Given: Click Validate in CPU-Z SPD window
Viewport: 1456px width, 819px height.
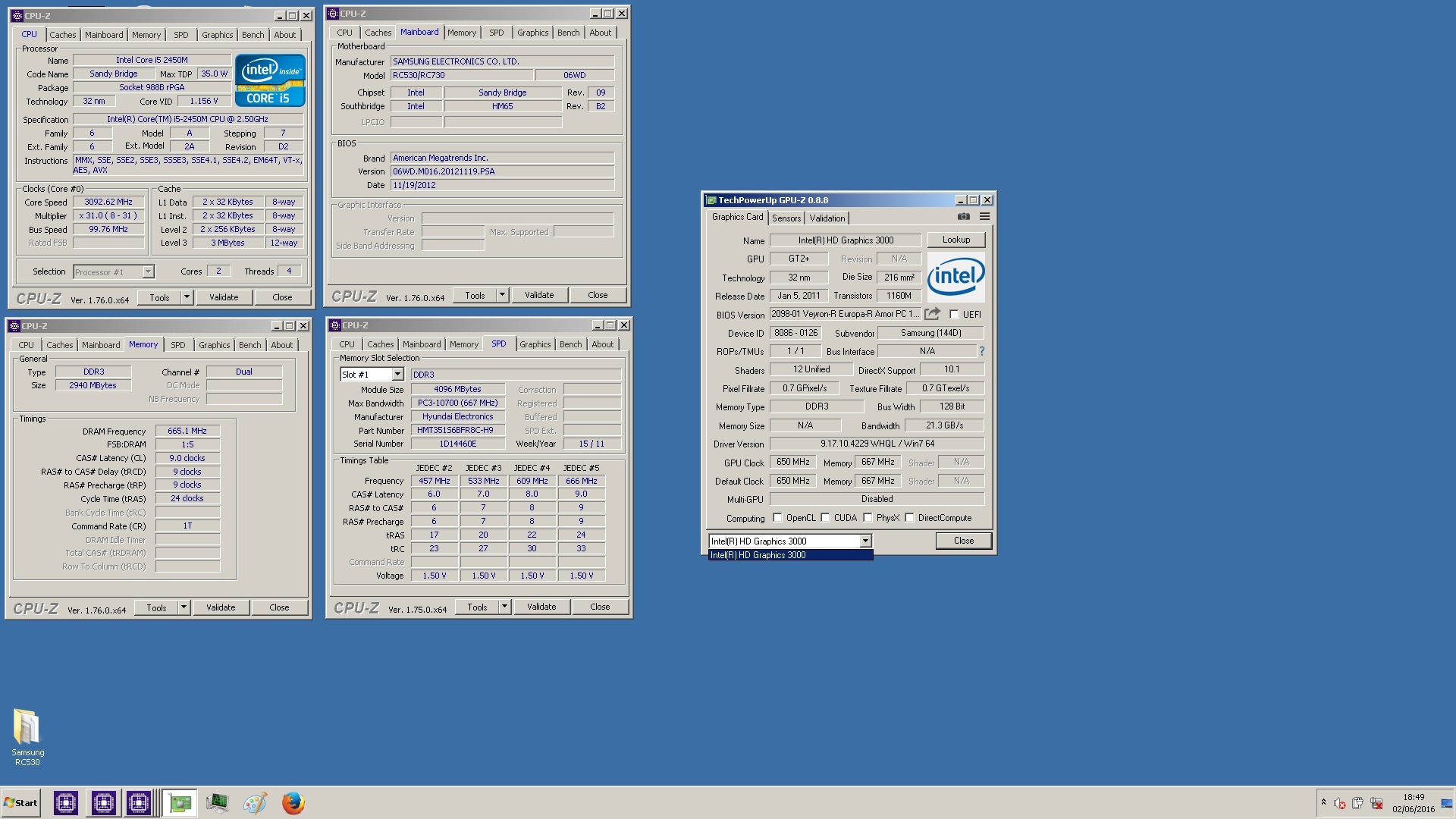Looking at the screenshot, I should pos(541,607).
